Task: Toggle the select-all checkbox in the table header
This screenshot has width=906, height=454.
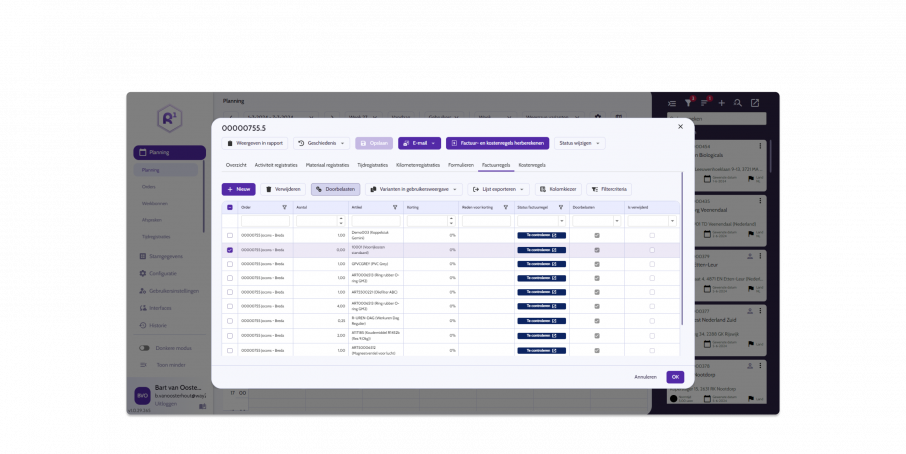Action: coord(230,207)
